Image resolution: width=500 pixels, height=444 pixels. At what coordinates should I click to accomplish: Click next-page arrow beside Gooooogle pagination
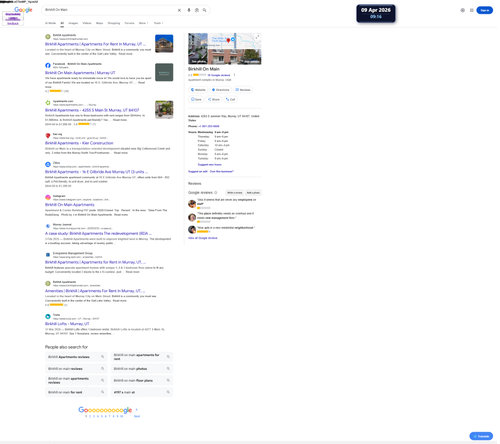pos(138,411)
